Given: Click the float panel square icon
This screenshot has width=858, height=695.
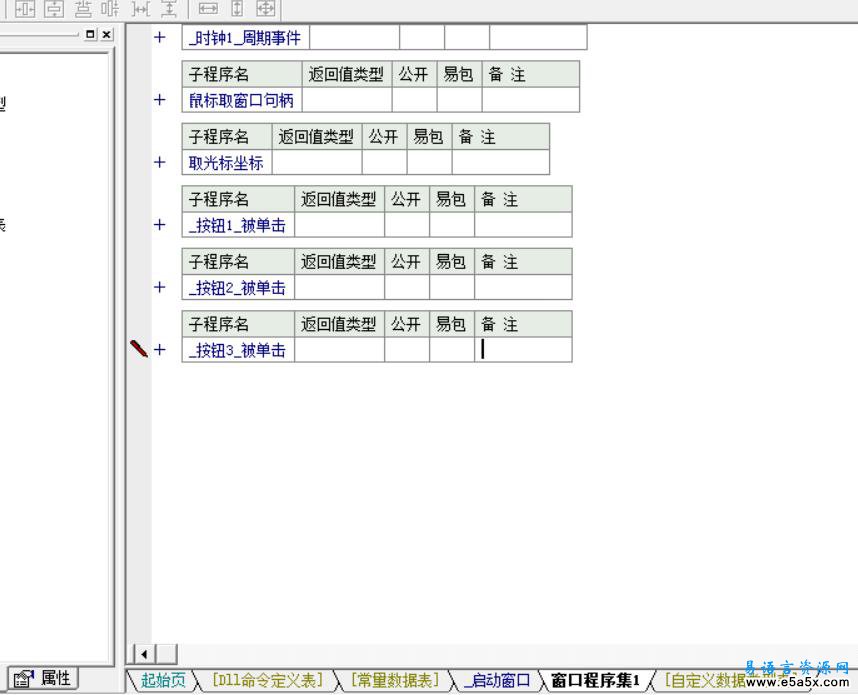Looking at the screenshot, I should pyautogui.click(x=90, y=34).
